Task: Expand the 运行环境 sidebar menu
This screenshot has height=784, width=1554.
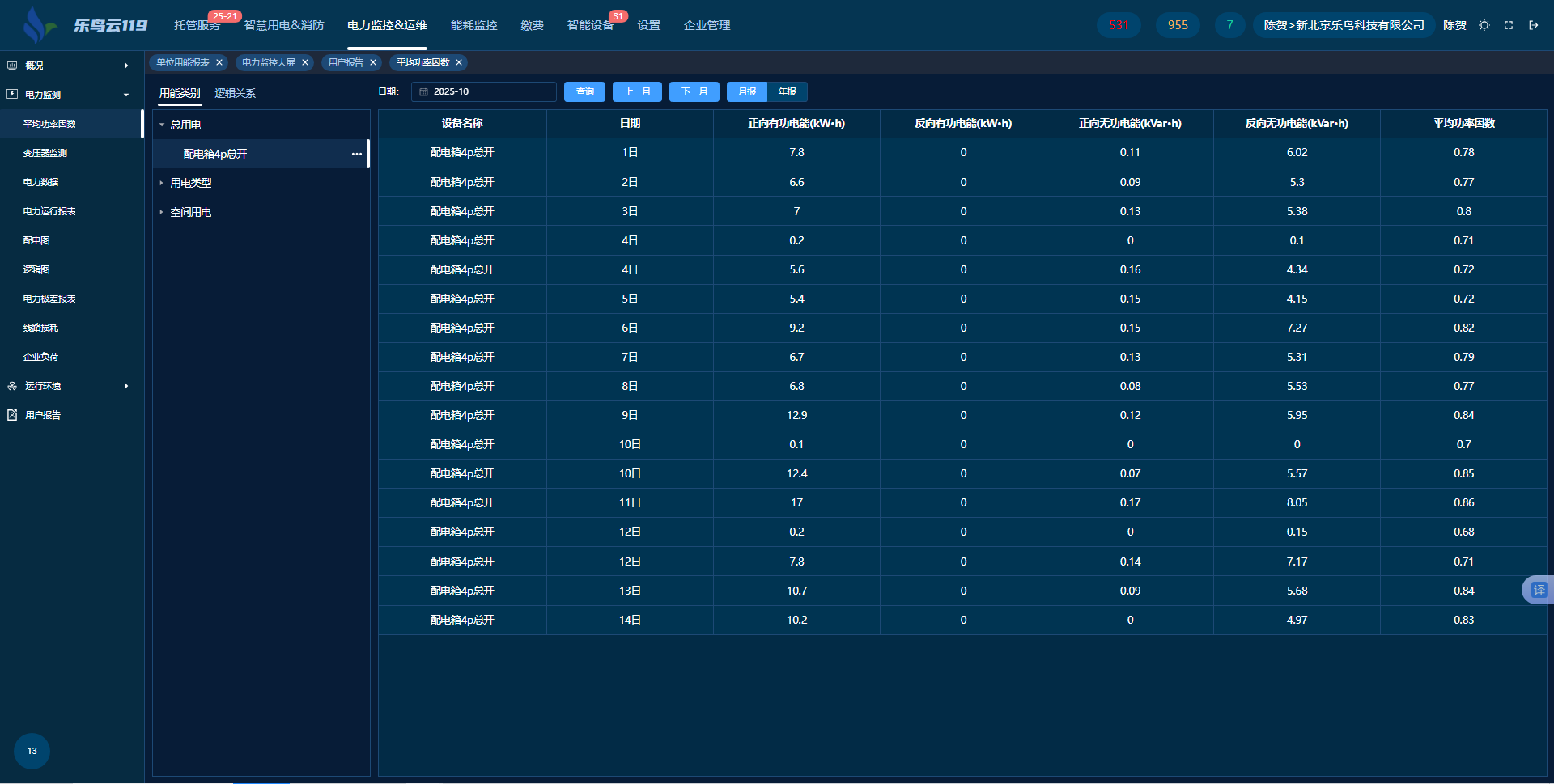Action: coord(125,386)
